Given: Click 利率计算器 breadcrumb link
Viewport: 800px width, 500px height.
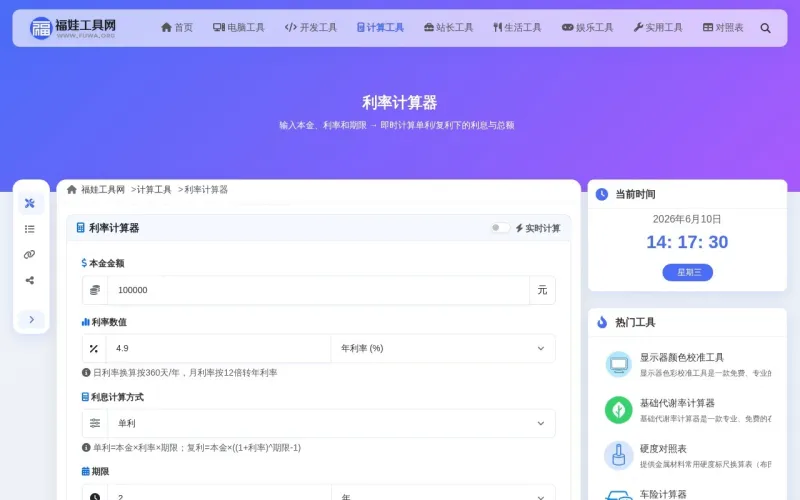Looking at the screenshot, I should coord(206,189).
